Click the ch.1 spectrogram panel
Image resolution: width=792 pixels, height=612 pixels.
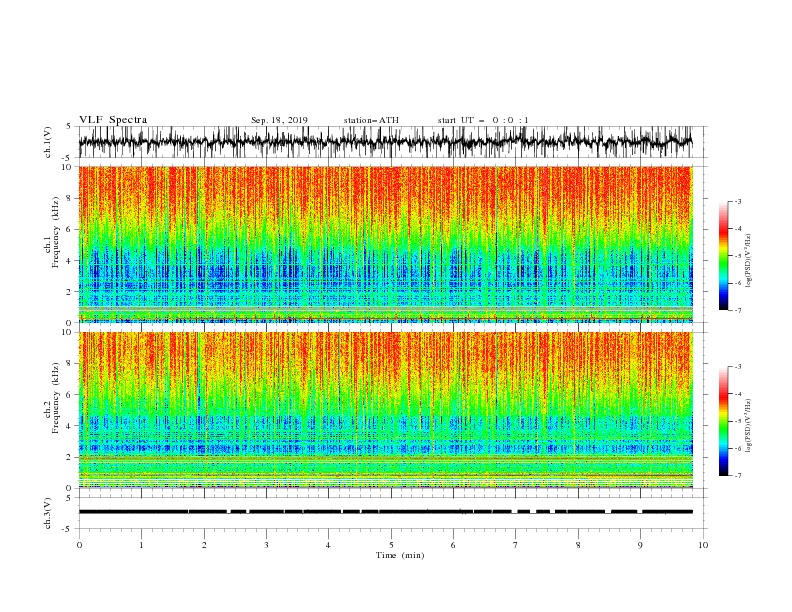point(385,244)
